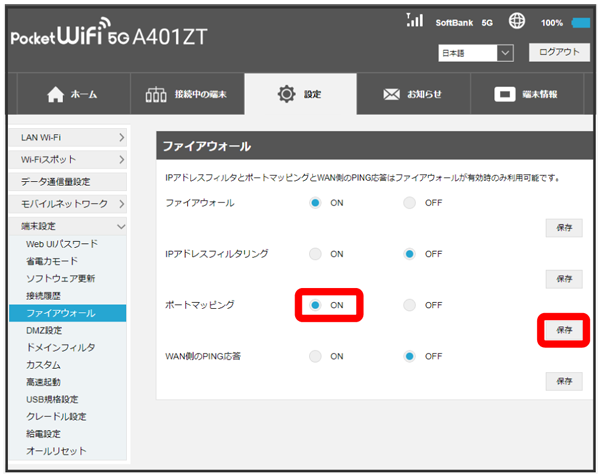
Task: Click the battery level icon
Action: pyautogui.click(x=581, y=22)
